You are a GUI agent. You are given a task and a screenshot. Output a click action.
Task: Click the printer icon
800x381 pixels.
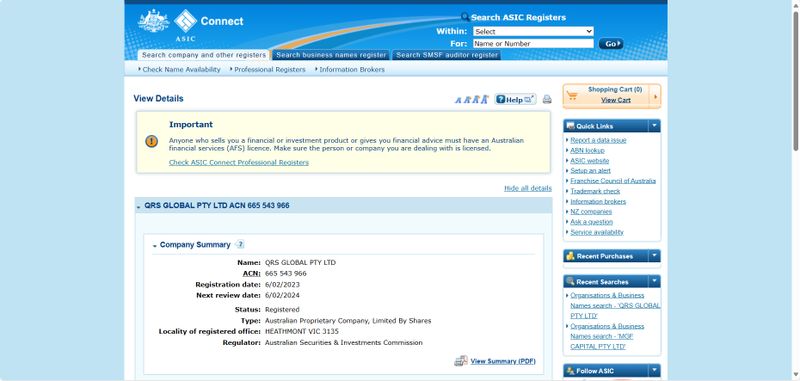pos(547,99)
